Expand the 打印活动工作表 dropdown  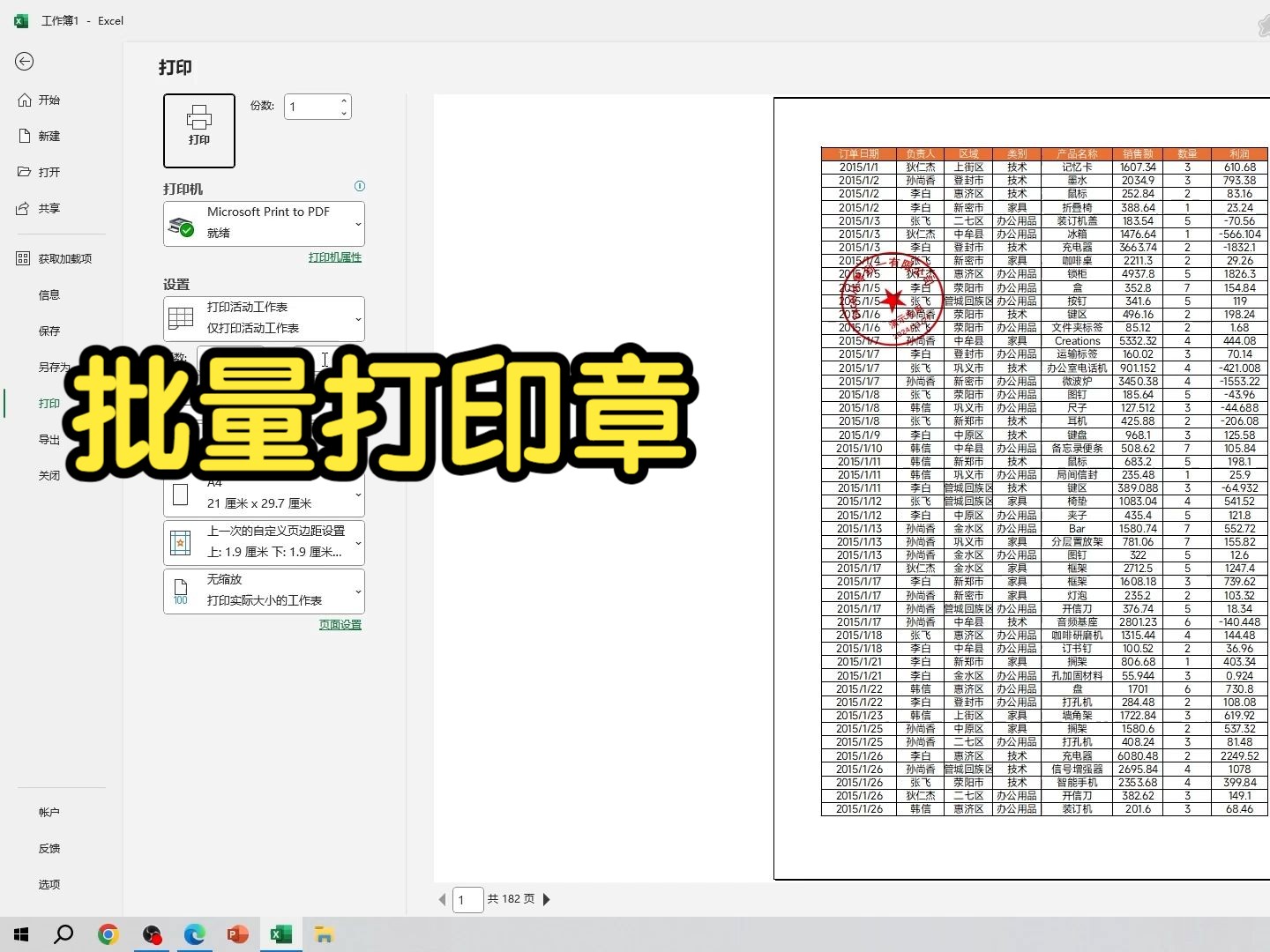click(x=264, y=318)
